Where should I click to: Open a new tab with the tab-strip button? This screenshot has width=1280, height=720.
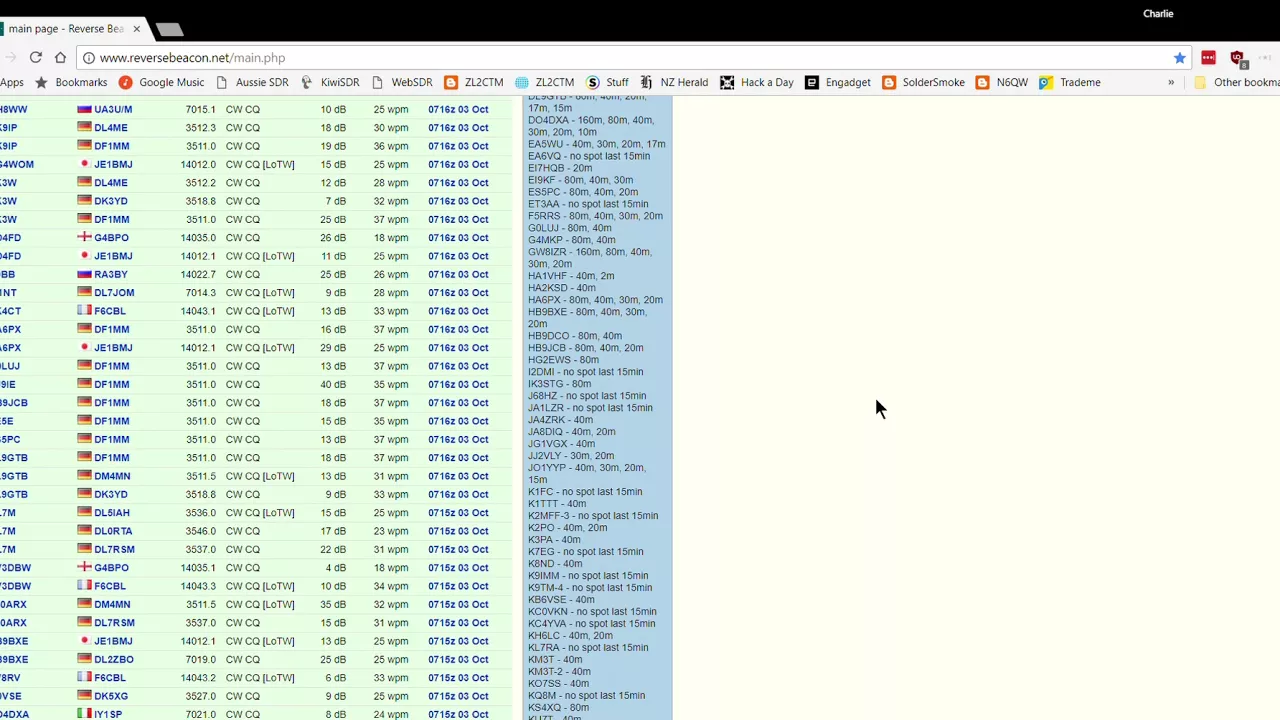pos(169,29)
